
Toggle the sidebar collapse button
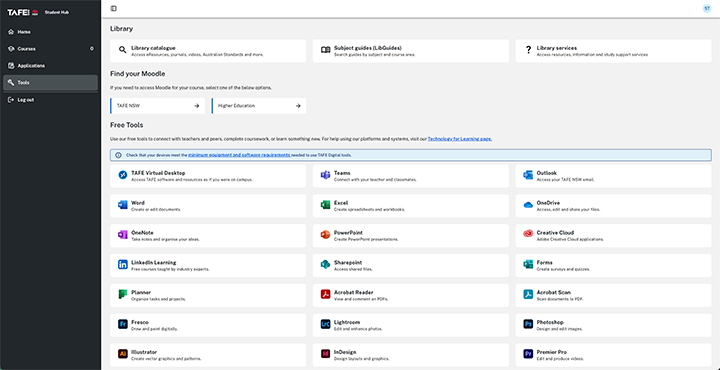(x=114, y=8)
